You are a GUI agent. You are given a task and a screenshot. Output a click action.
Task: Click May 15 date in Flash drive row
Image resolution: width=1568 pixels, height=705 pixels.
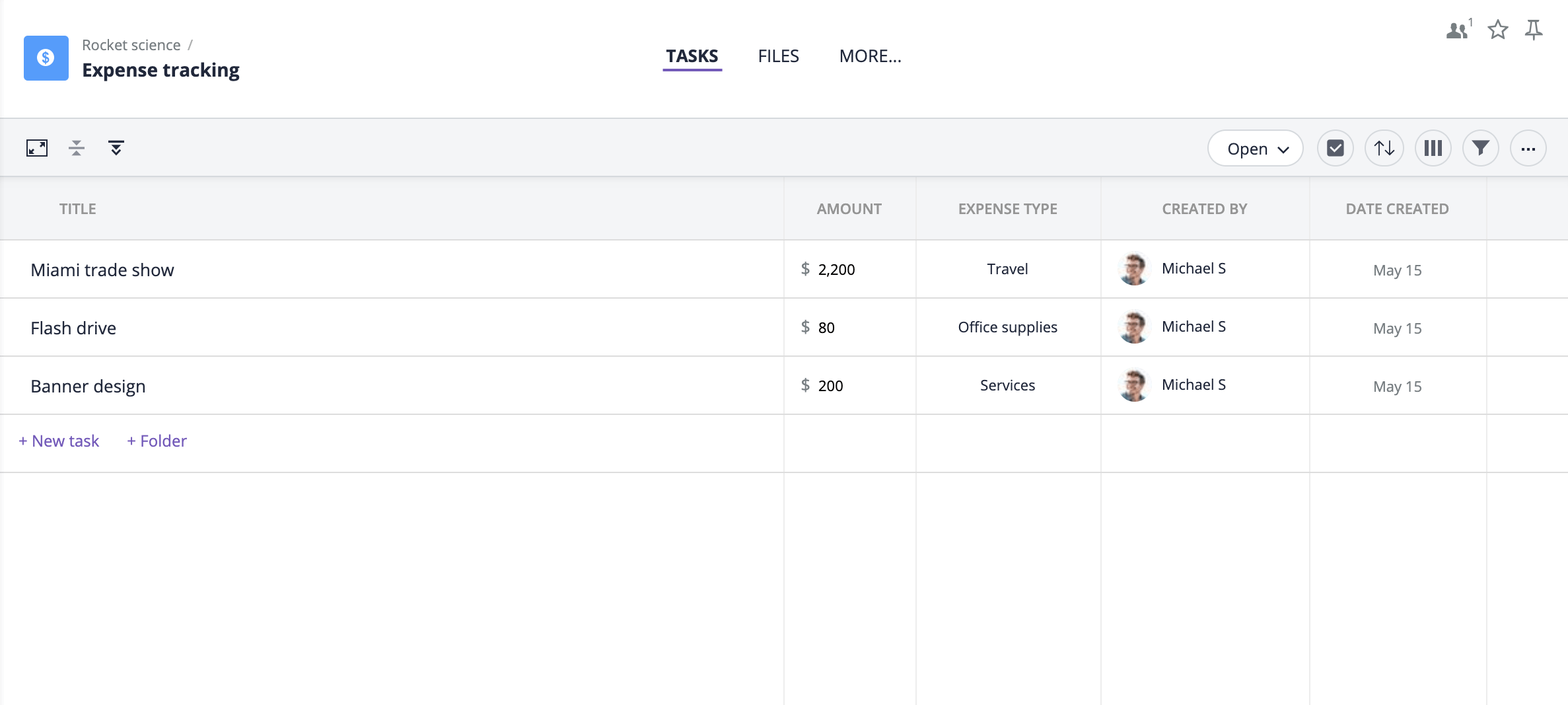click(1398, 328)
